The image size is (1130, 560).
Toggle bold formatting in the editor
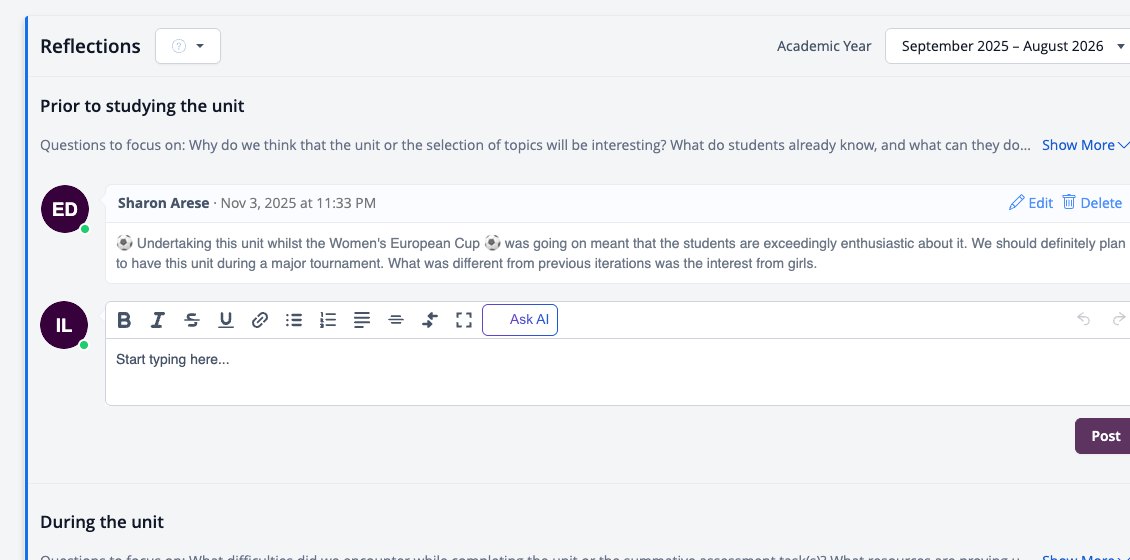(x=124, y=320)
